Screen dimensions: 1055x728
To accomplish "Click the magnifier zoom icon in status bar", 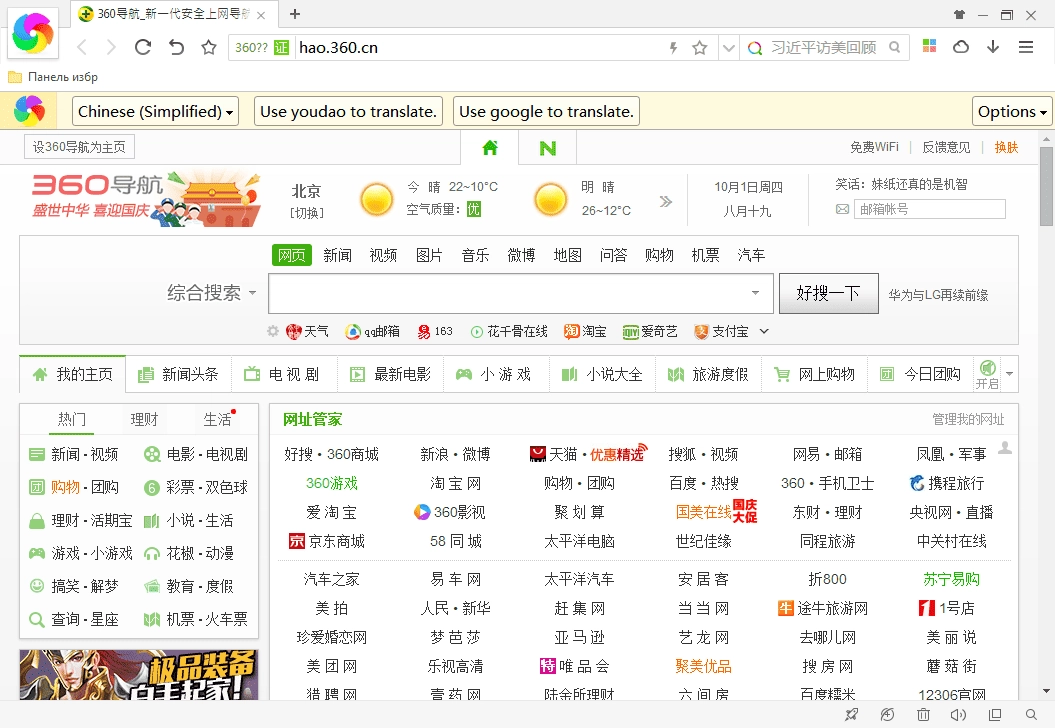I will tap(1031, 715).
